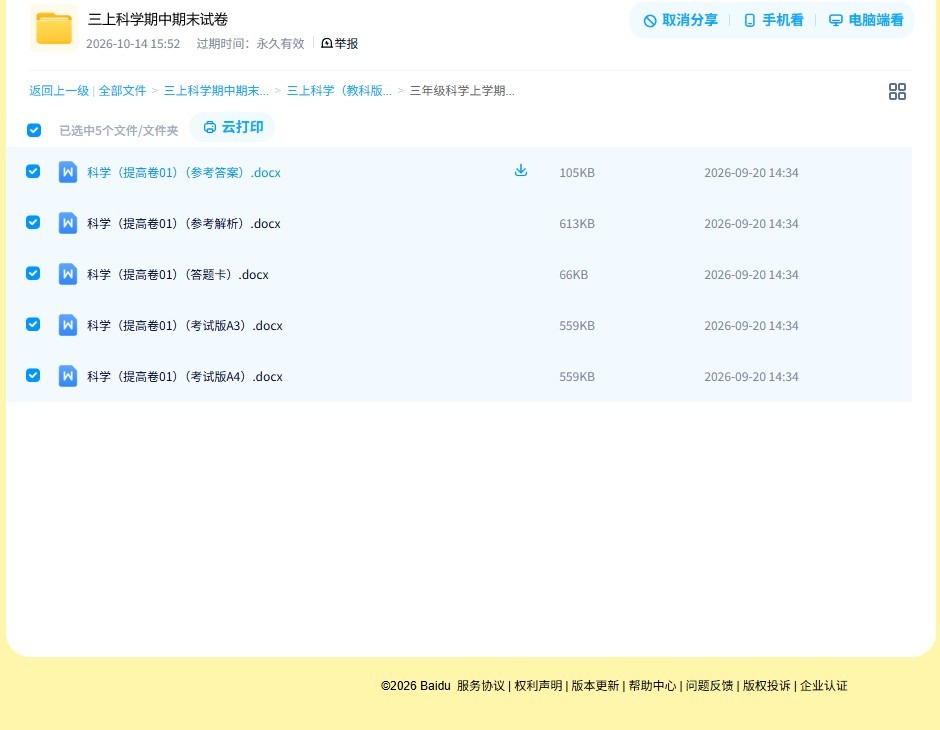Click Word icon of 考试版A3 file
The height and width of the screenshot is (730, 940).
click(68, 325)
